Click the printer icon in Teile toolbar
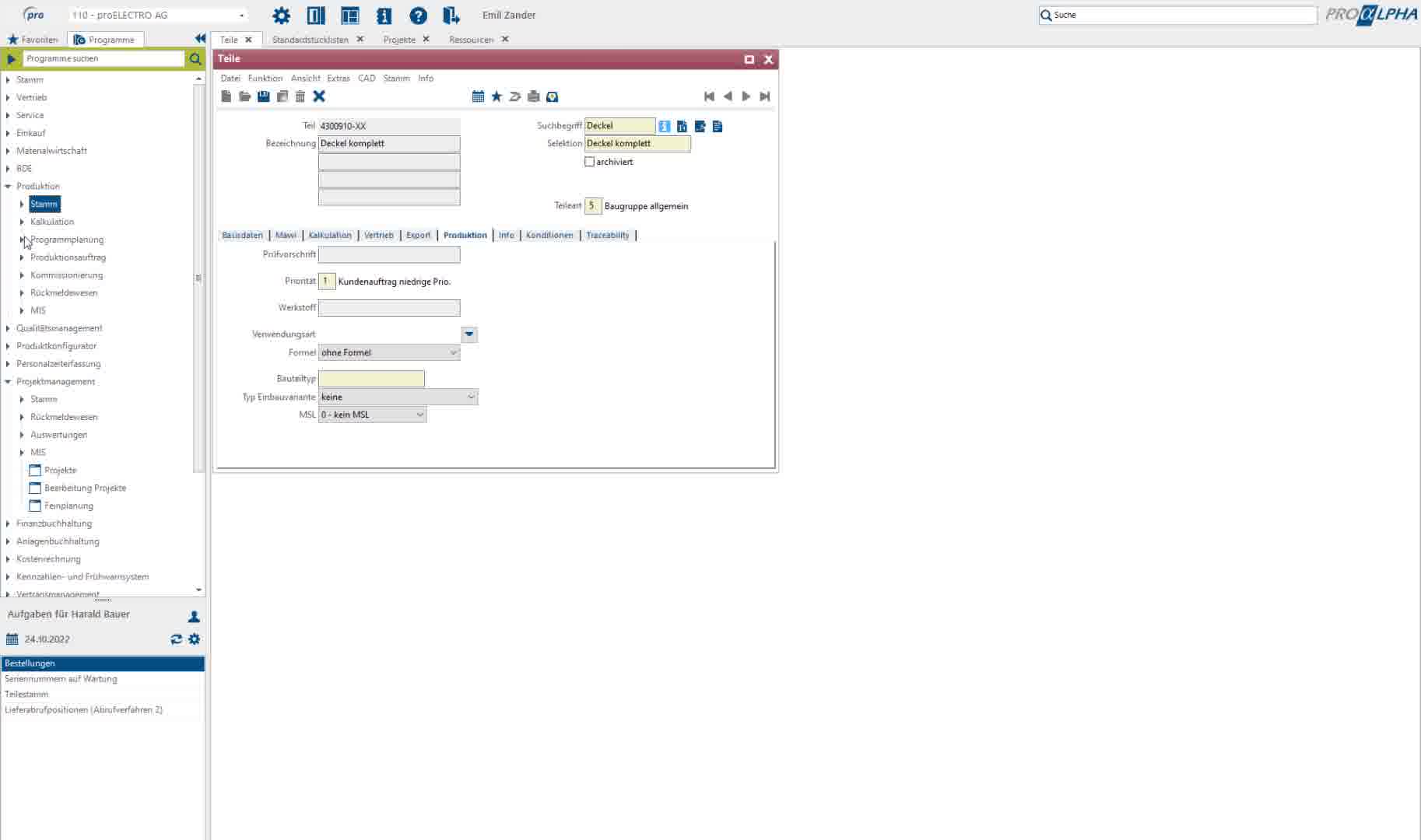This screenshot has width=1421, height=840. click(533, 96)
